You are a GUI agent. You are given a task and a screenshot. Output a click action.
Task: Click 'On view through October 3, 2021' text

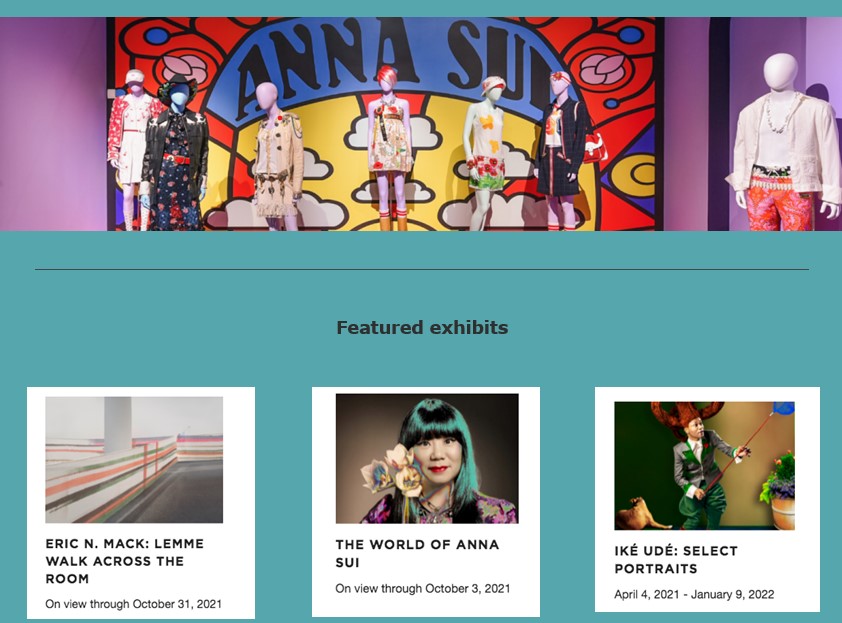coord(423,589)
